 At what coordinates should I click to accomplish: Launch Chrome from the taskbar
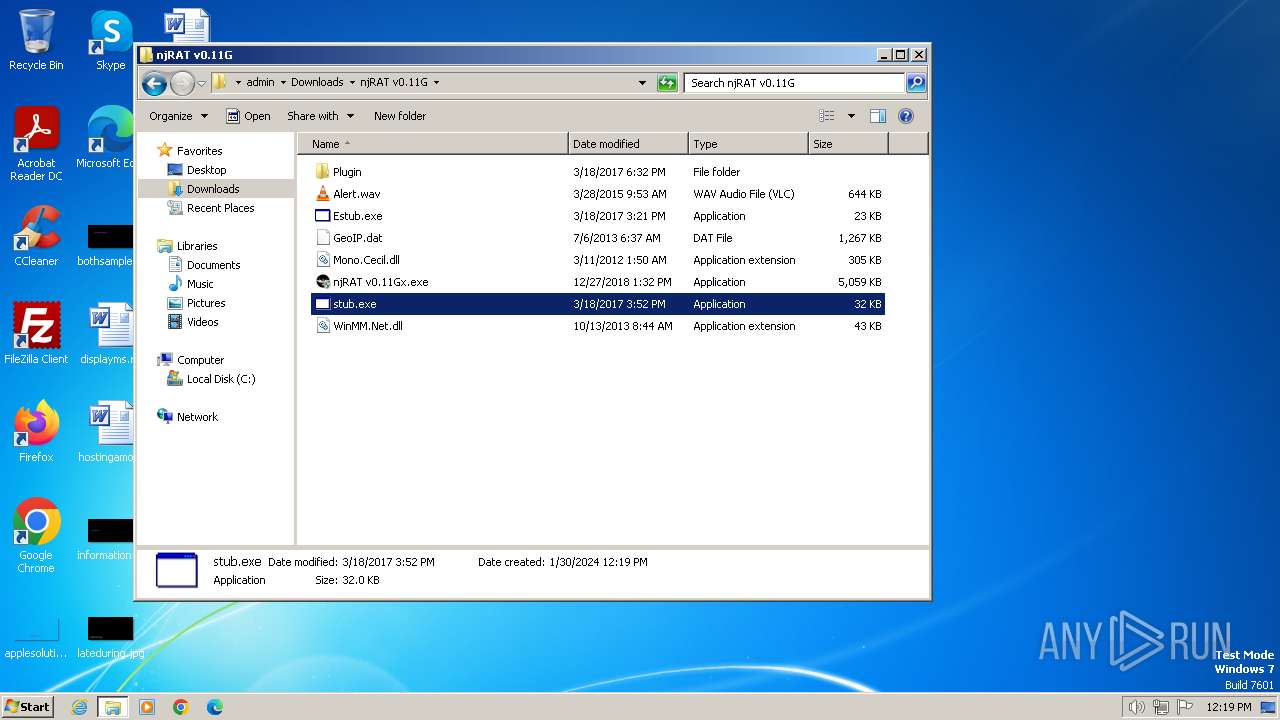[181, 707]
